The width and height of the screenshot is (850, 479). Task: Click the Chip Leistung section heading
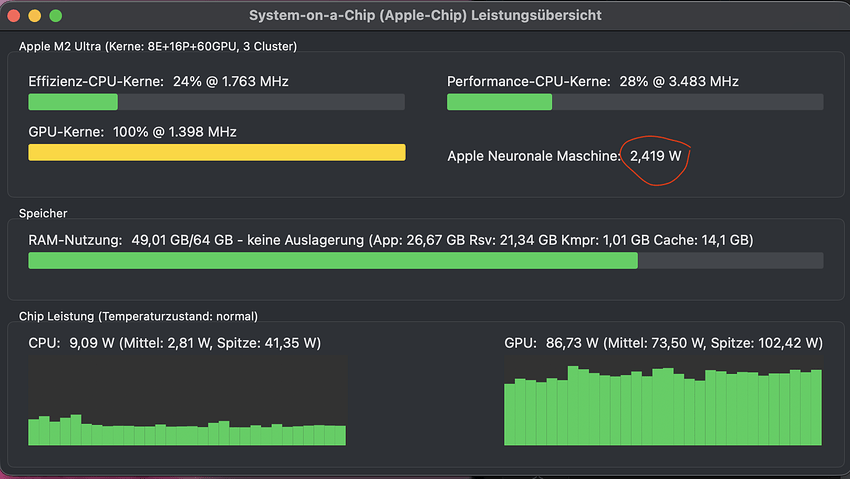point(138,316)
